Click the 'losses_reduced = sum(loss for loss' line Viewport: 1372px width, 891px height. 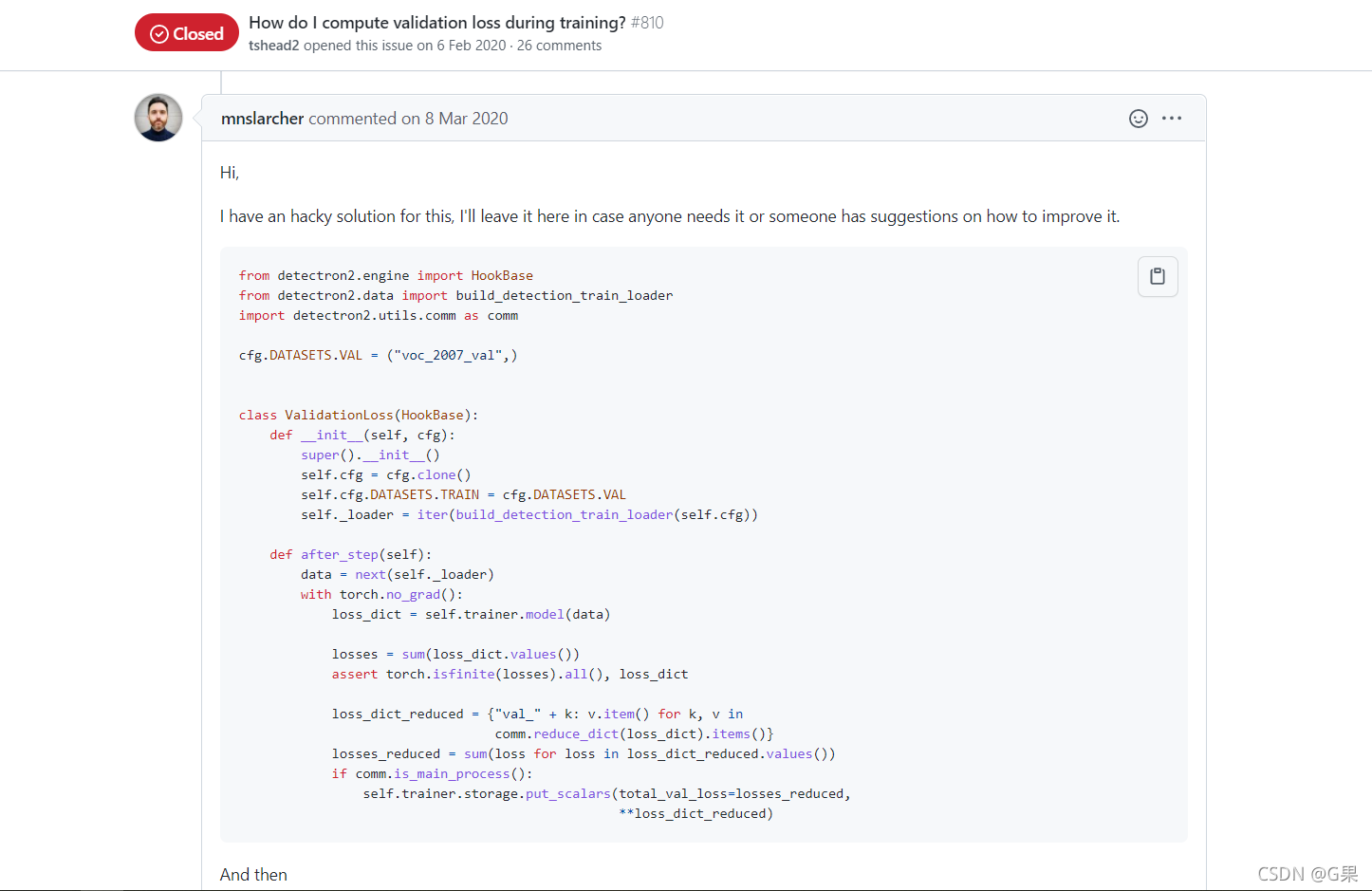pyautogui.click(x=584, y=753)
